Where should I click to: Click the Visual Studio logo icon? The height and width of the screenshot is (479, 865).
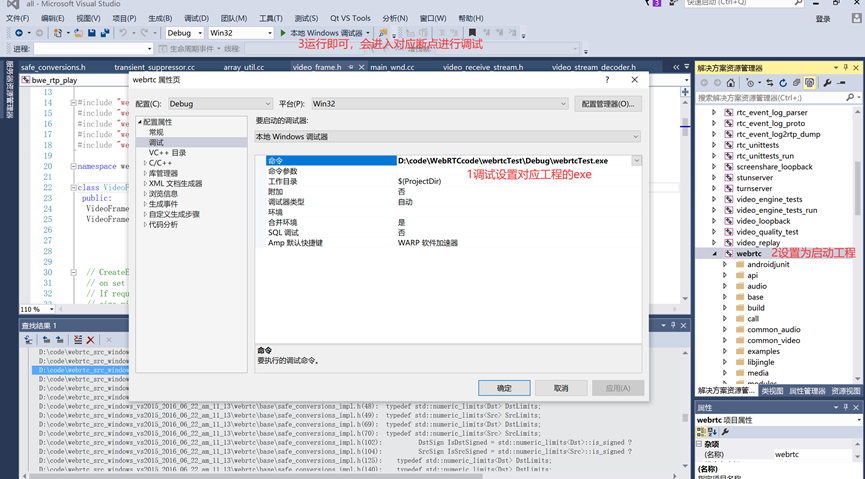12,4
